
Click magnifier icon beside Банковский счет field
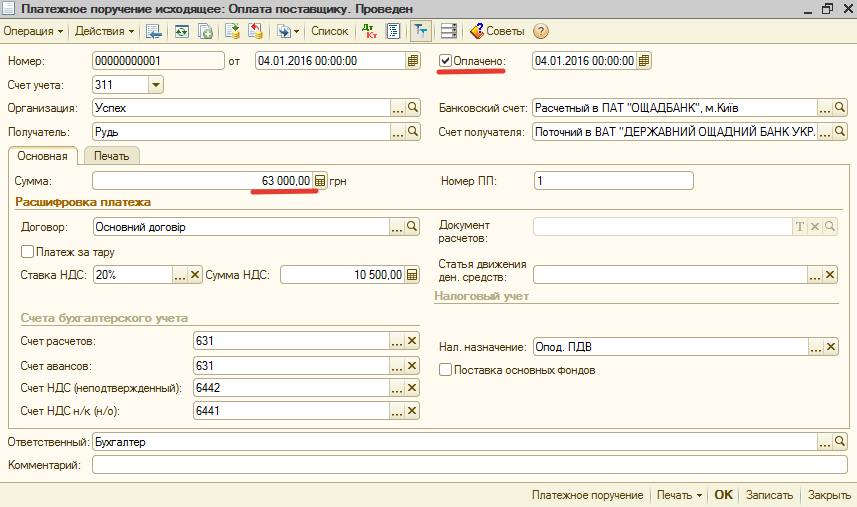coord(840,108)
